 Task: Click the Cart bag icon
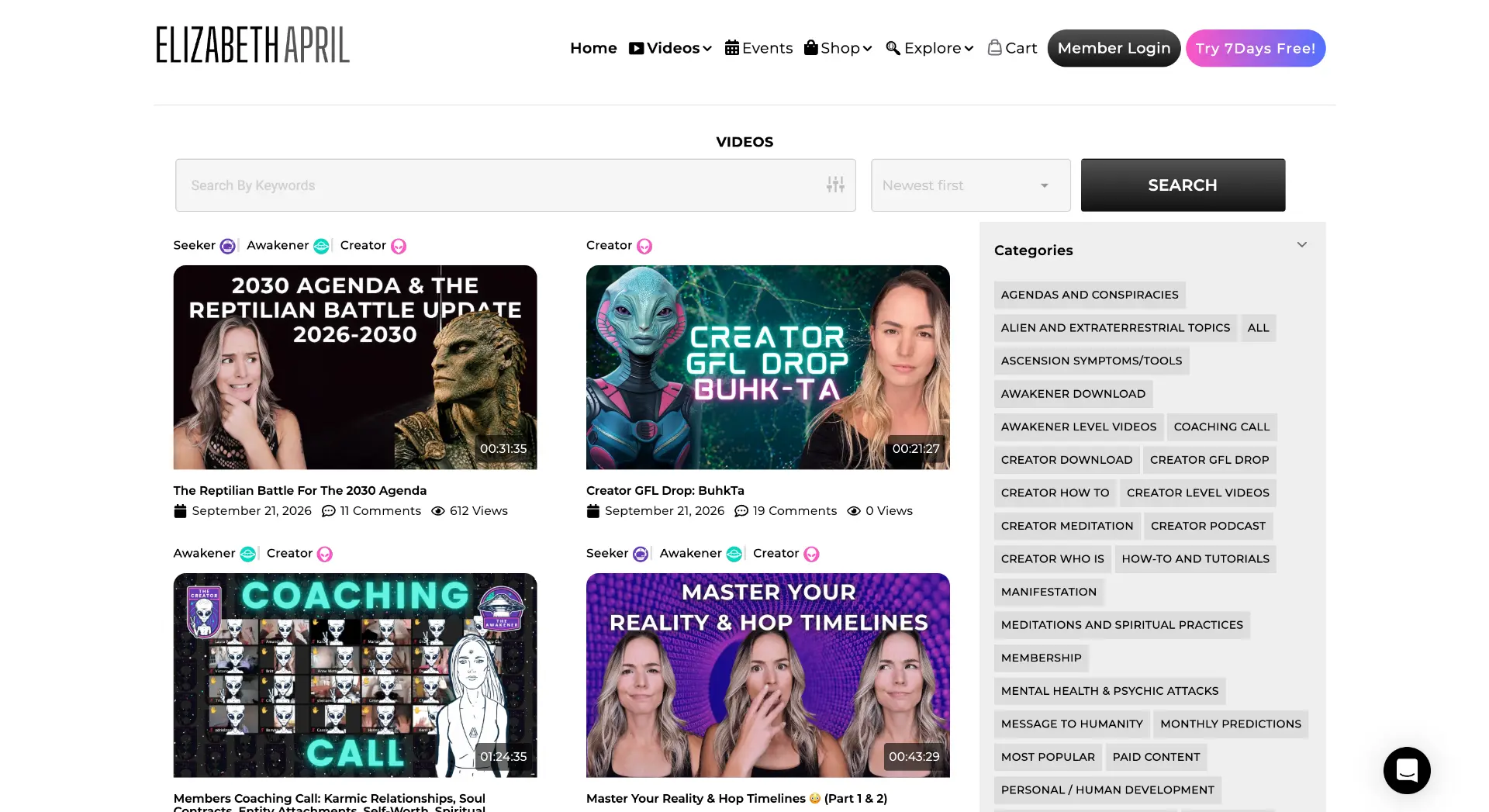(994, 48)
